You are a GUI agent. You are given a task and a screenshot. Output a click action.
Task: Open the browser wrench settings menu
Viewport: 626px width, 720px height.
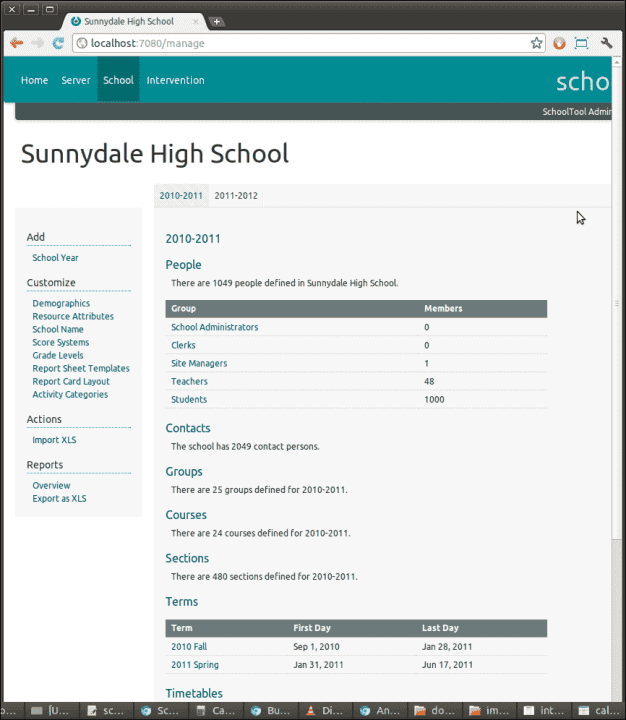(x=606, y=43)
